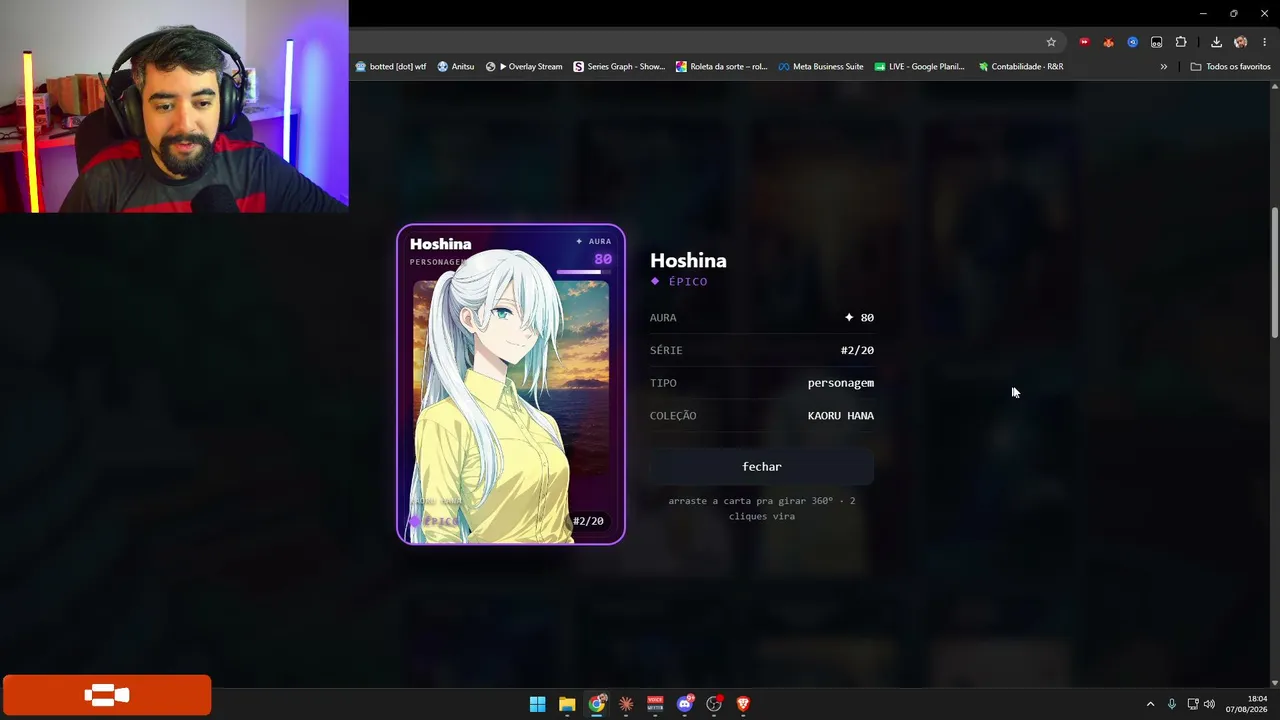Open the Series Graph bookmark
Screen dimensions: 1280x720
pyautogui.click(x=619, y=67)
